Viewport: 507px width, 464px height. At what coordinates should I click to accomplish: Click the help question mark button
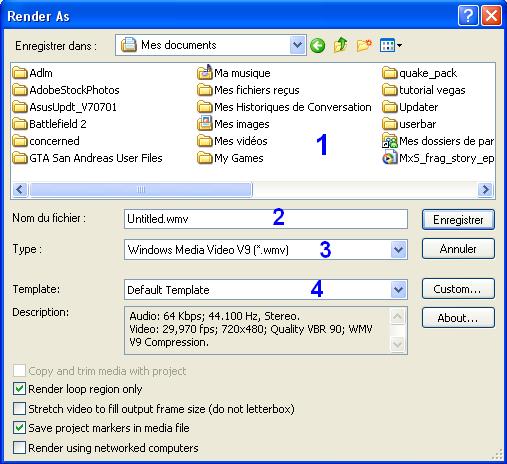point(468,16)
